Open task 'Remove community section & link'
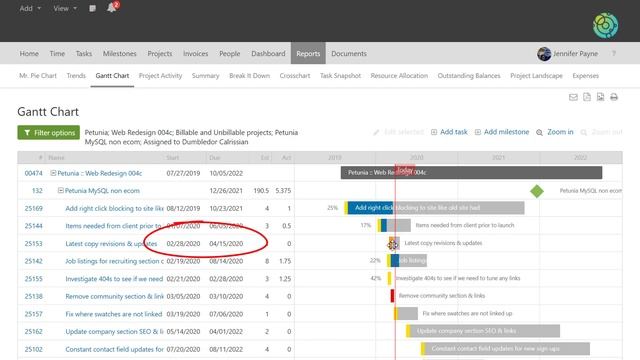Image resolution: width=640 pixels, height=360 pixels. tap(114, 296)
